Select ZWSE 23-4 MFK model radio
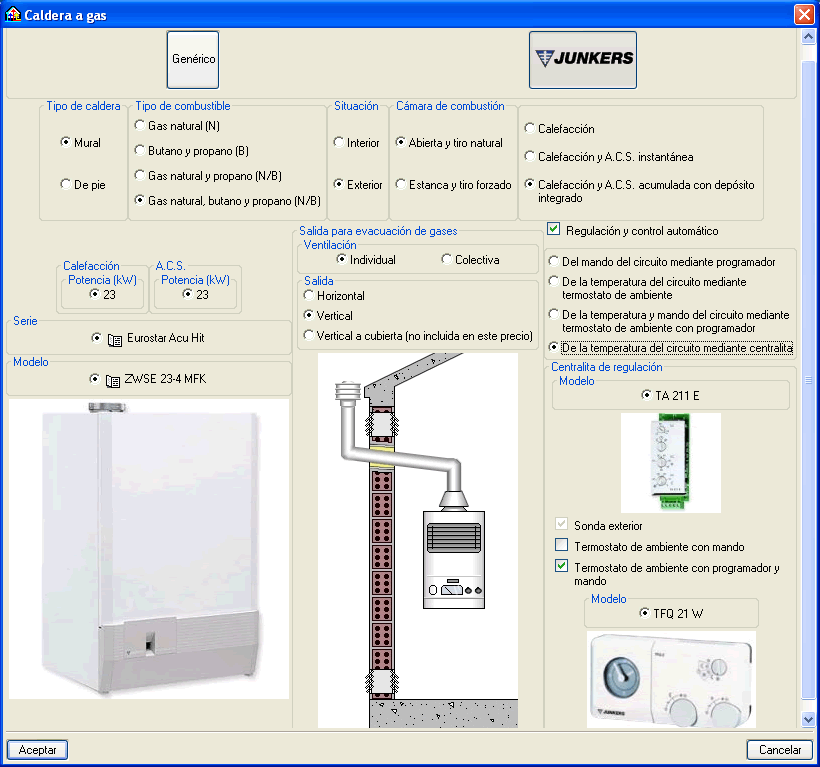Screen dimensions: 820x767 (x=94, y=379)
